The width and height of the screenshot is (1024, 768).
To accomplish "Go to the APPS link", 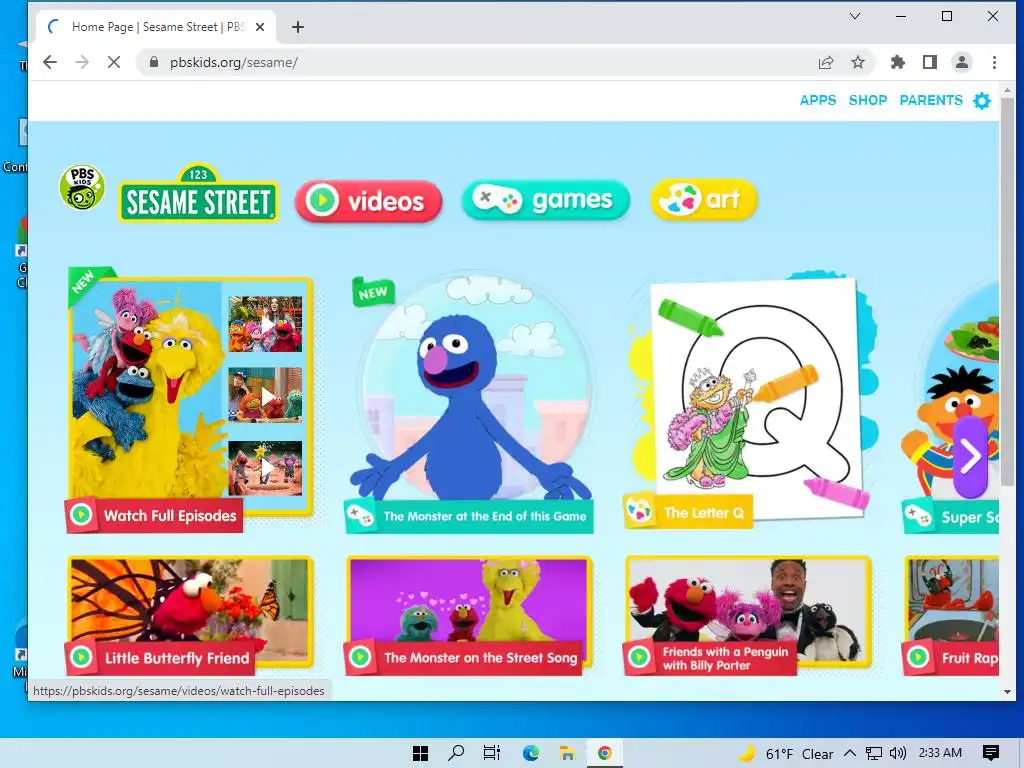I will pyautogui.click(x=818, y=100).
